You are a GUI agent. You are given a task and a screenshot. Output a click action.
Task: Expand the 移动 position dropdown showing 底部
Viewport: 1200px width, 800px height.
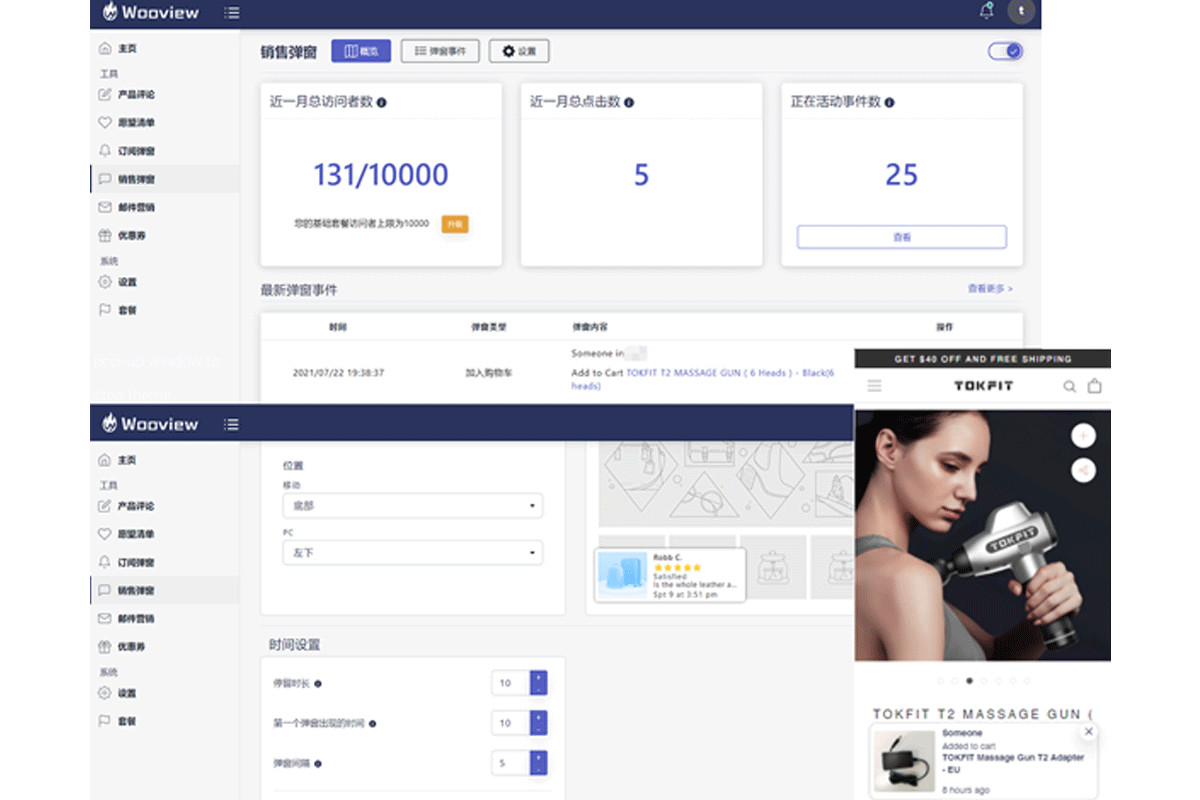(x=412, y=506)
